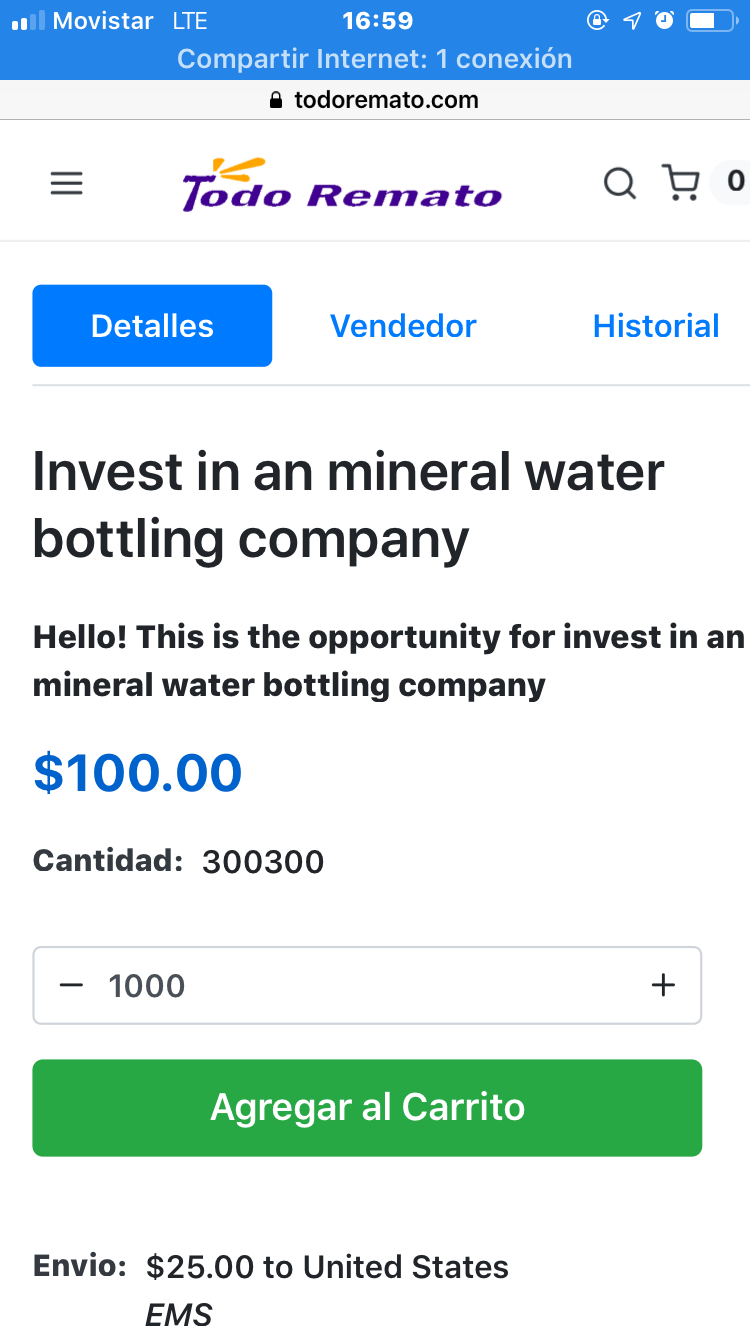750x1334 pixels.
Task: Tap the Compartir Internet hotspot banner
Action: (375, 59)
